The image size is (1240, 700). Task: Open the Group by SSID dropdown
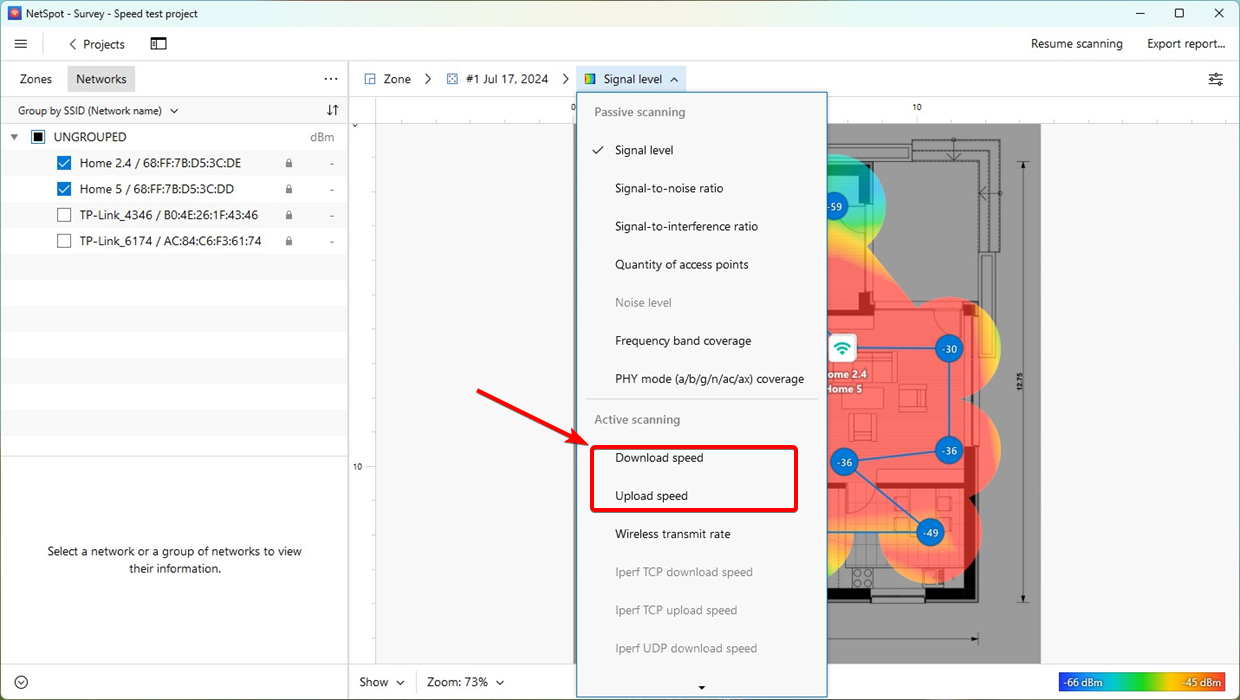click(98, 111)
